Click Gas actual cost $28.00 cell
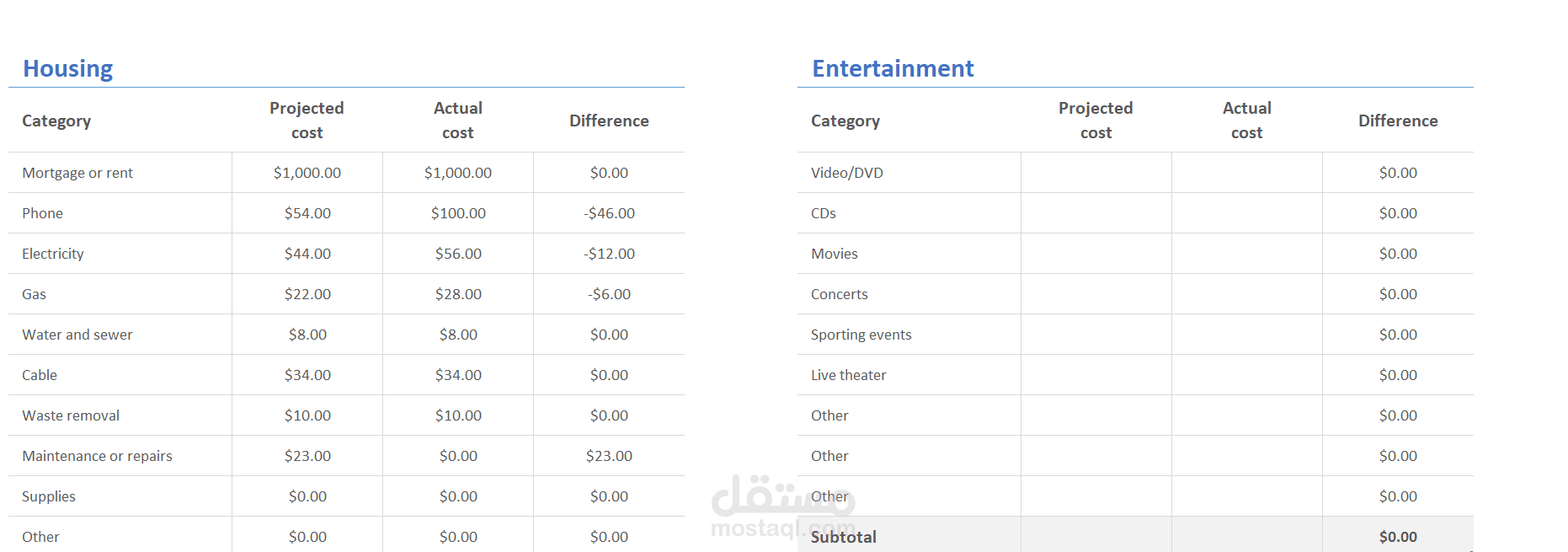Viewport: 1568px width, 552px height. 458,294
